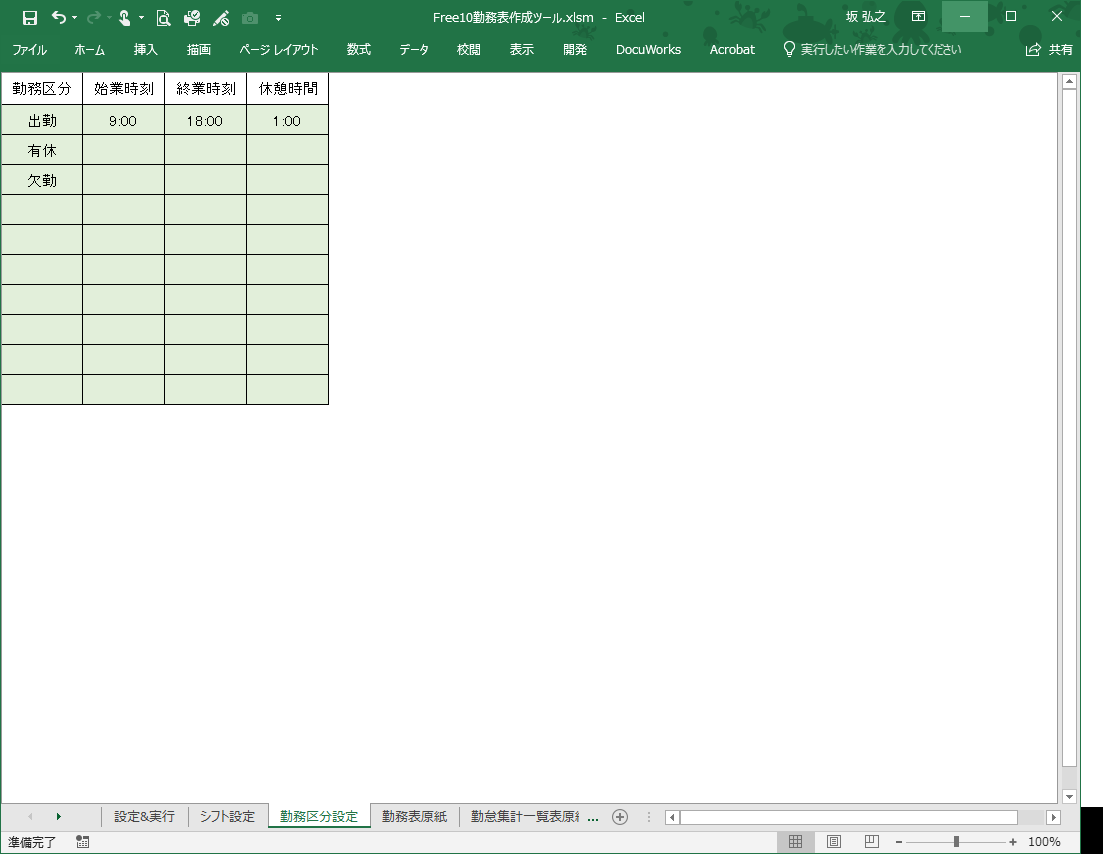The height and width of the screenshot is (854, 1103).
Task: Click the 共有 share button
Action: pyautogui.click(x=1049, y=50)
